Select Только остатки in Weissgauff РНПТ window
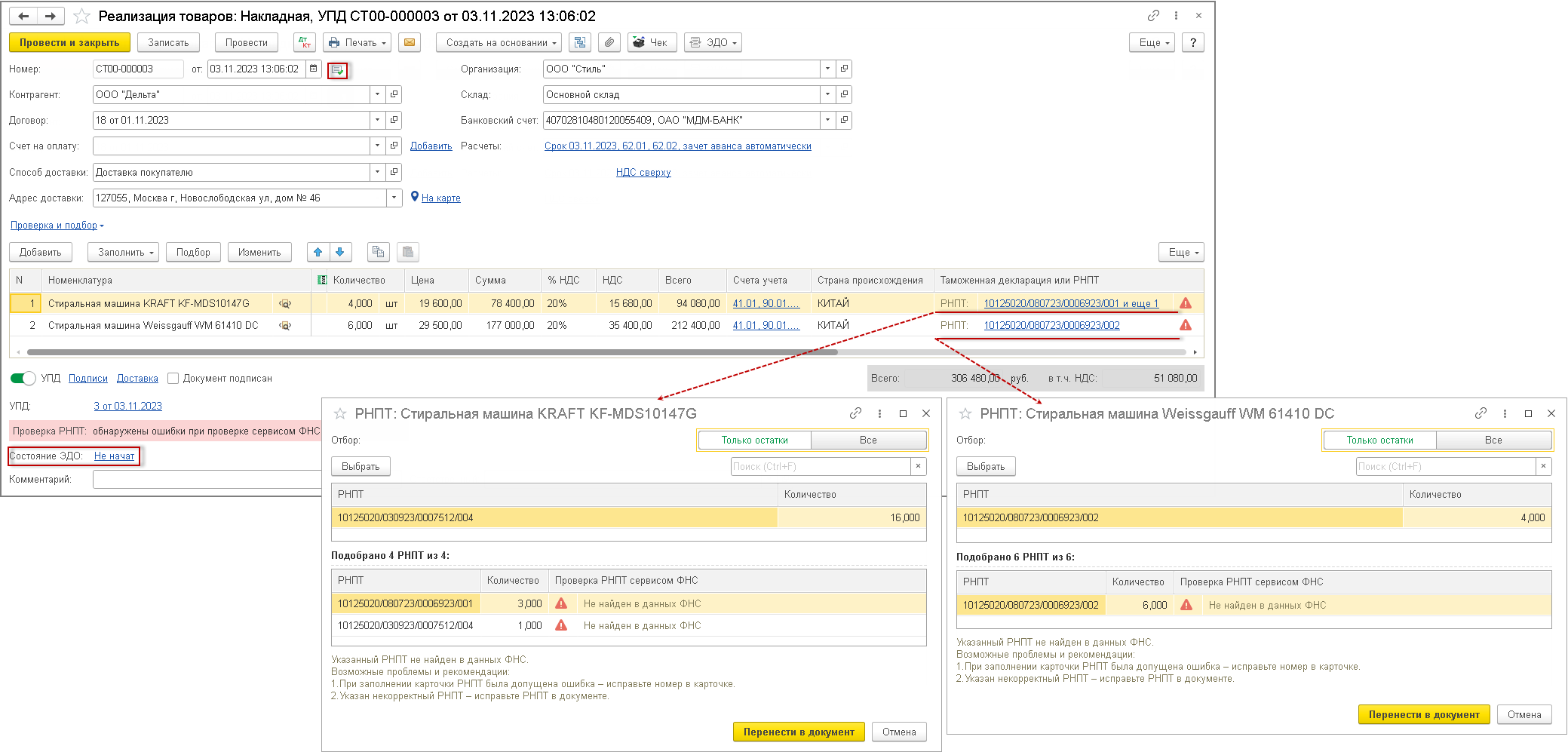The width and height of the screenshot is (1568, 752). pos(1379,440)
